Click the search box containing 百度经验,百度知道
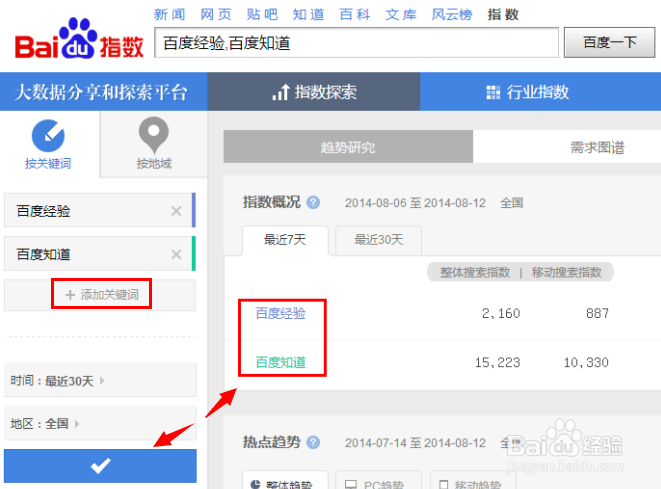Viewport: 661px width, 489px height. 357,43
